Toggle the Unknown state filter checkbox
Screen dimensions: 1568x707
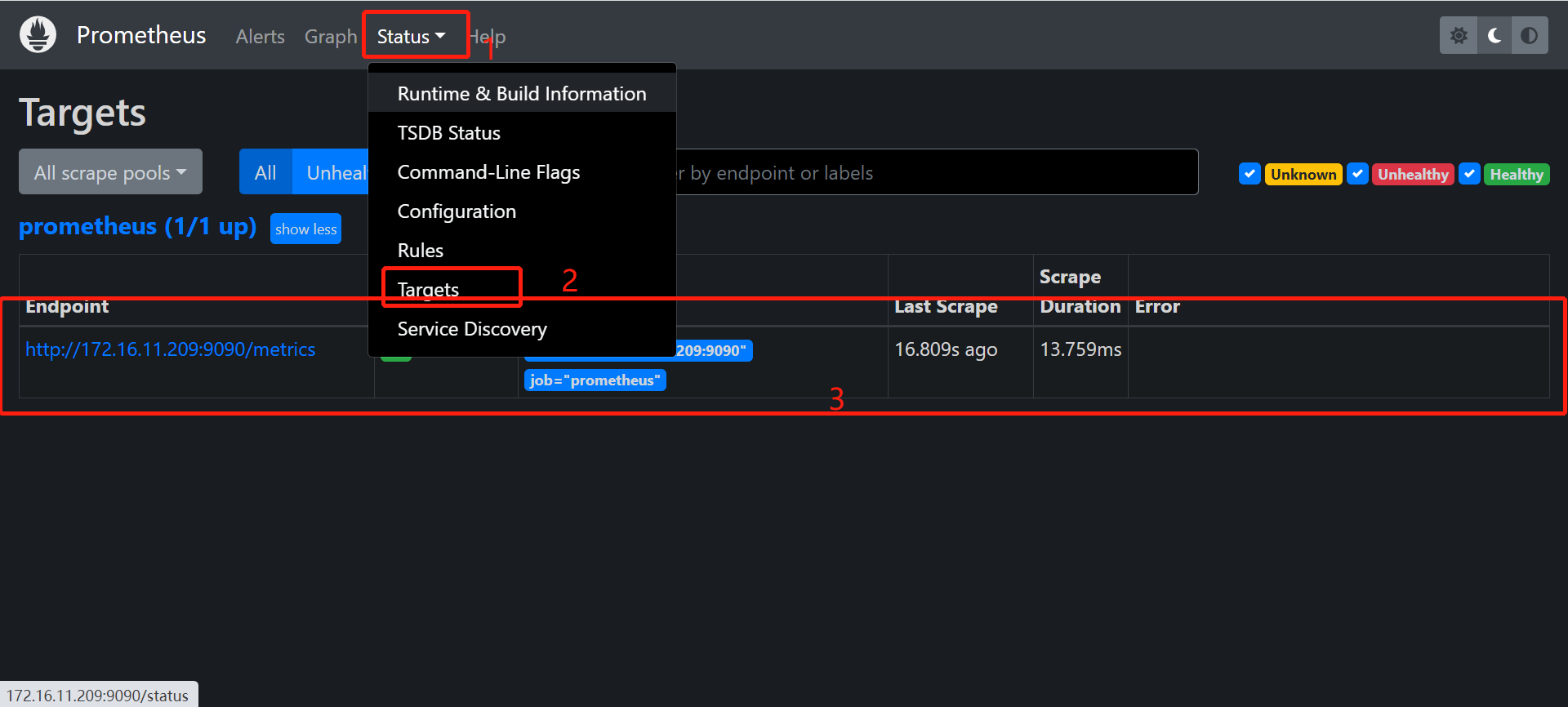[x=1249, y=174]
